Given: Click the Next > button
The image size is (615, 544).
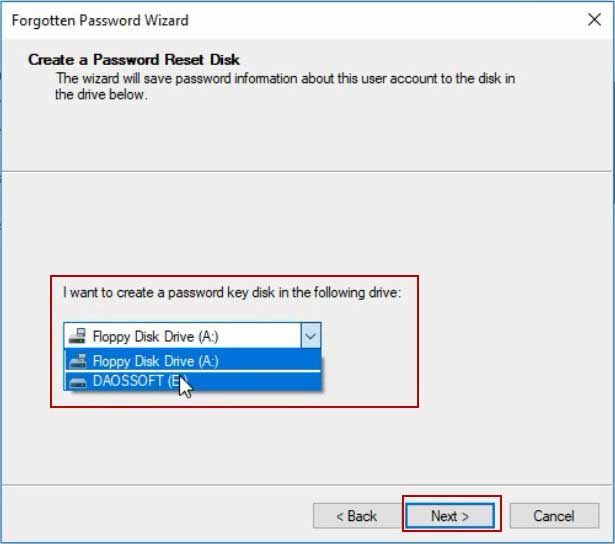Looking at the screenshot, I should (x=450, y=515).
